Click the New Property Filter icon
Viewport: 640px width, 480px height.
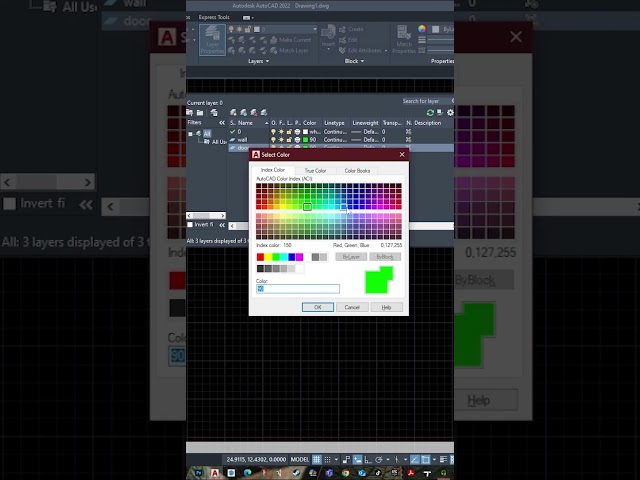[x=190, y=112]
